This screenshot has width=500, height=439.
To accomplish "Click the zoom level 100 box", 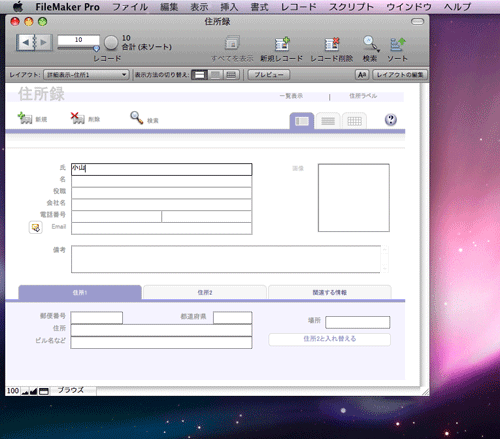I will tap(13, 391).
